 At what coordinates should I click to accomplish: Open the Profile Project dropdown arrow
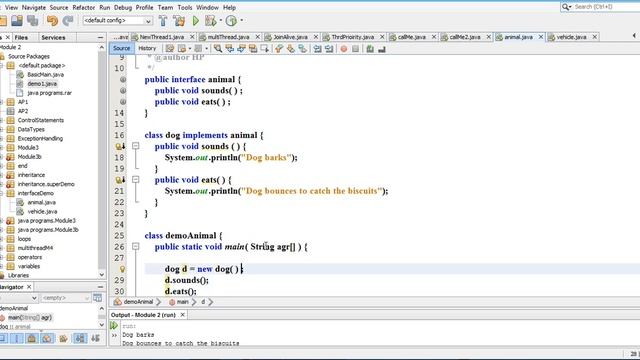pos(242,20)
